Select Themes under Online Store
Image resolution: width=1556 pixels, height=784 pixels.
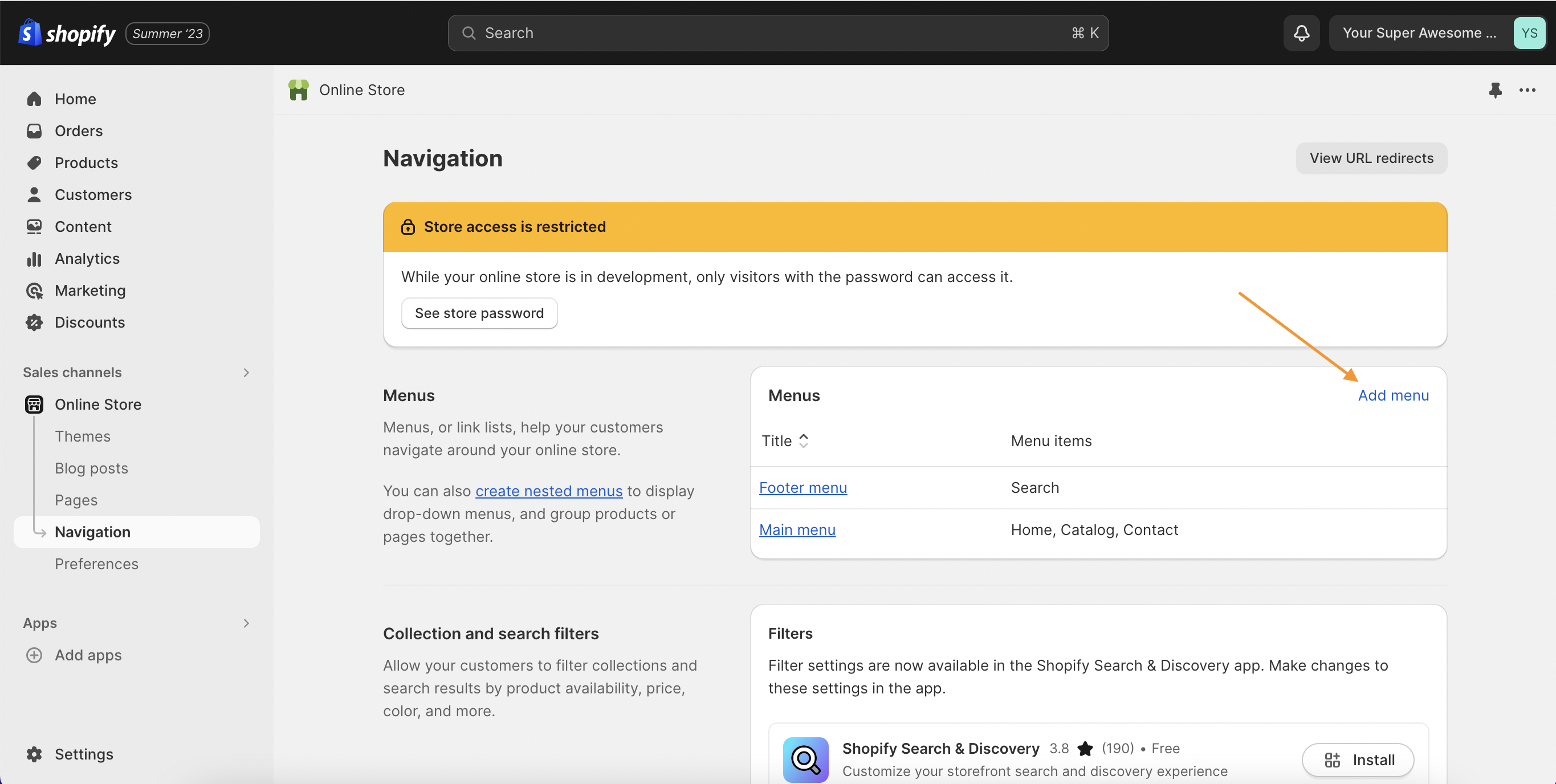(x=83, y=436)
